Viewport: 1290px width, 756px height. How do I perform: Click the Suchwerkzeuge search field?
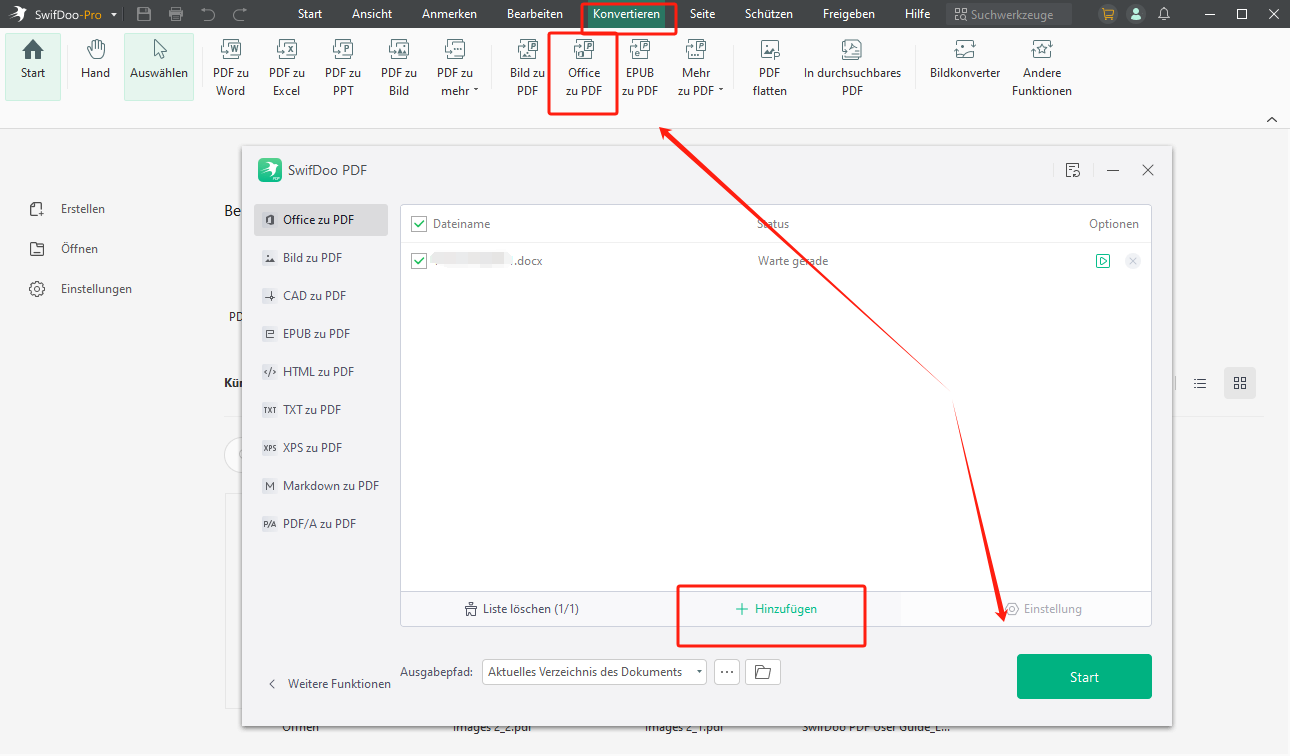pyautogui.click(x=1008, y=15)
